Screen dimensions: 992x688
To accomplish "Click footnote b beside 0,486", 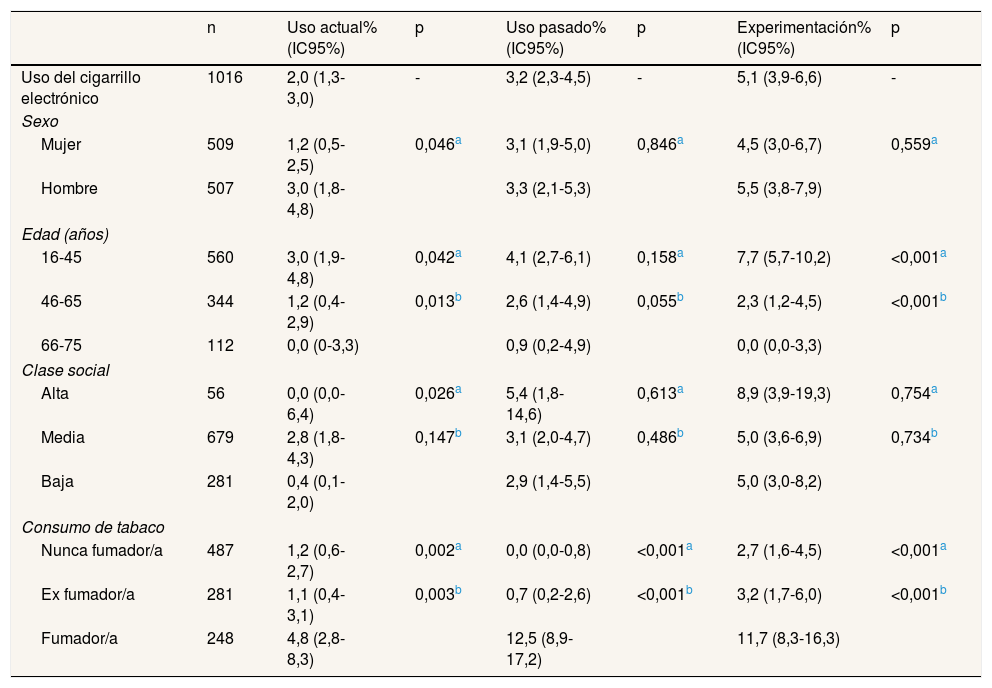I will pos(680,434).
